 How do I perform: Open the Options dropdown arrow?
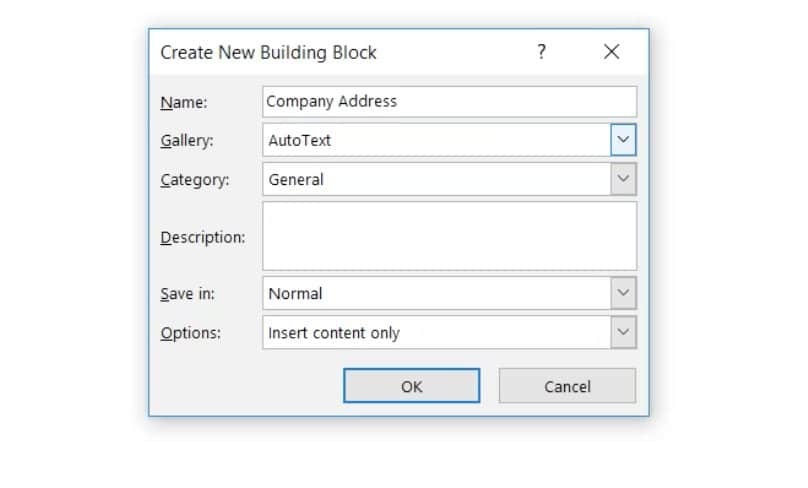coord(624,333)
